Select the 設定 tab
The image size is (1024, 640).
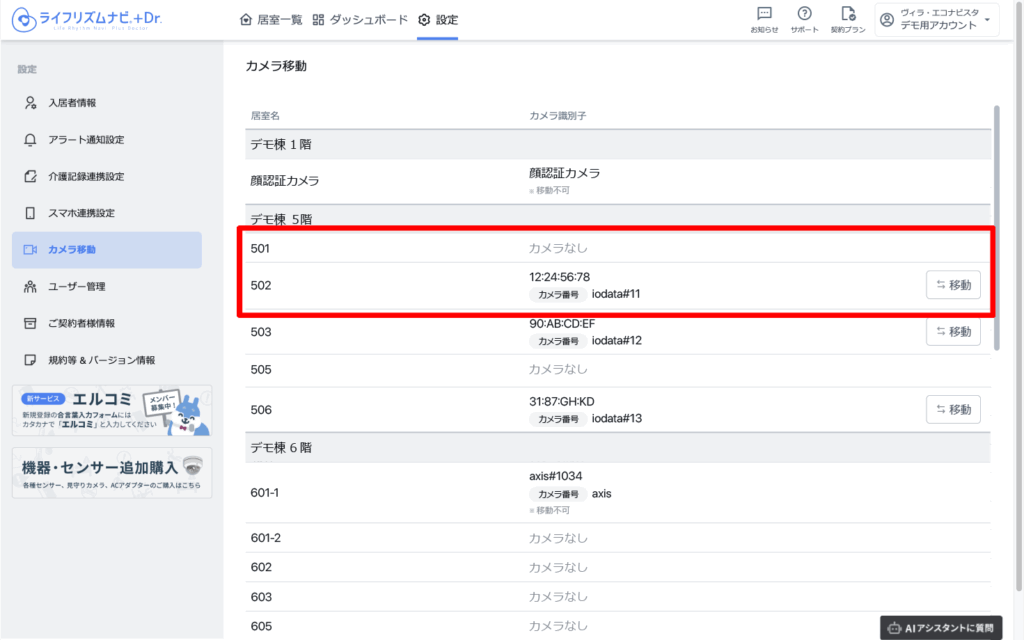point(438,20)
